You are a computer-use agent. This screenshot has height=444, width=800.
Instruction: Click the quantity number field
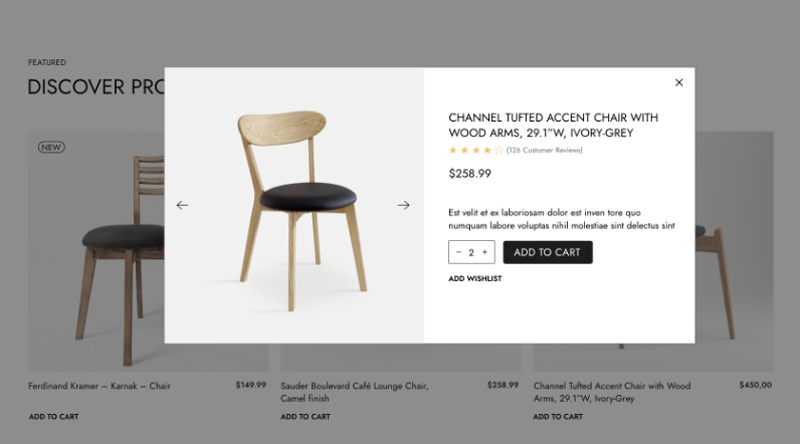(471, 253)
